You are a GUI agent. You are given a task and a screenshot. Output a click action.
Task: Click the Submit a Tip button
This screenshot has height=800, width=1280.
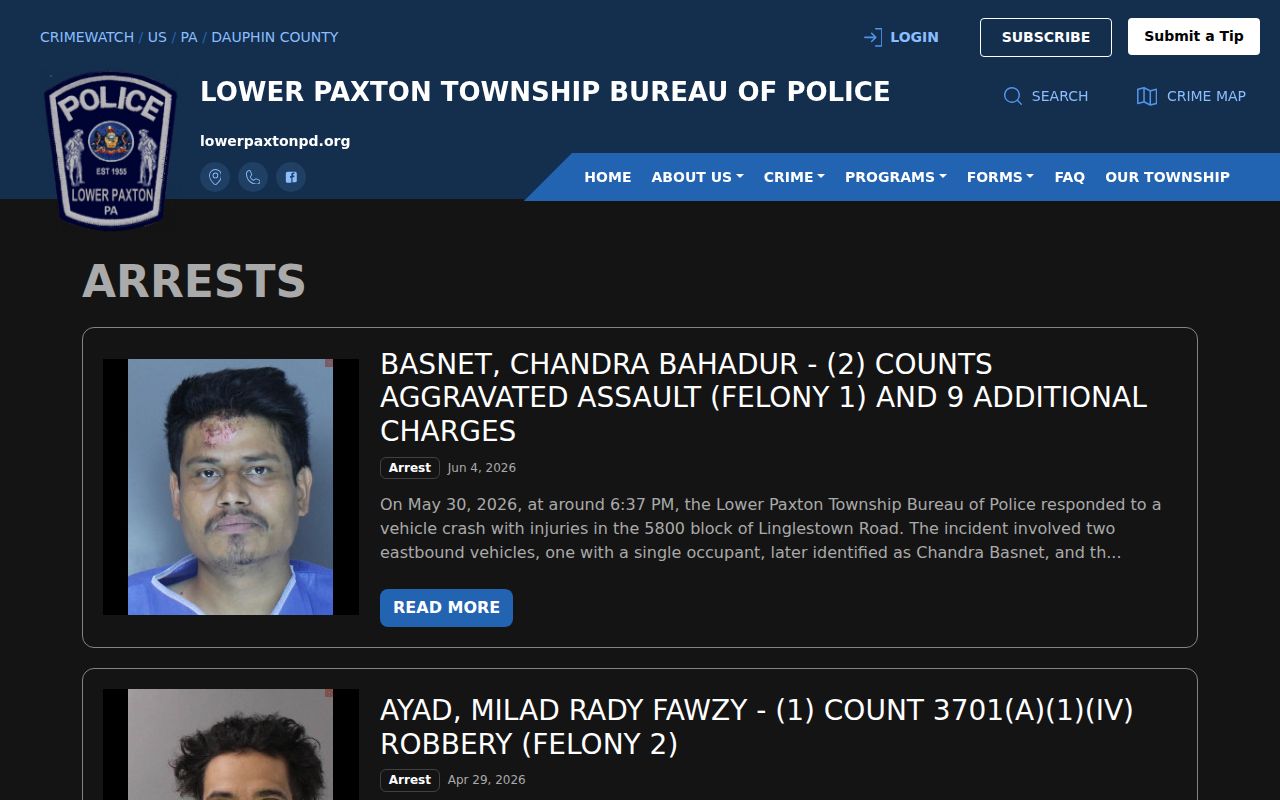(x=1194, y=36)
